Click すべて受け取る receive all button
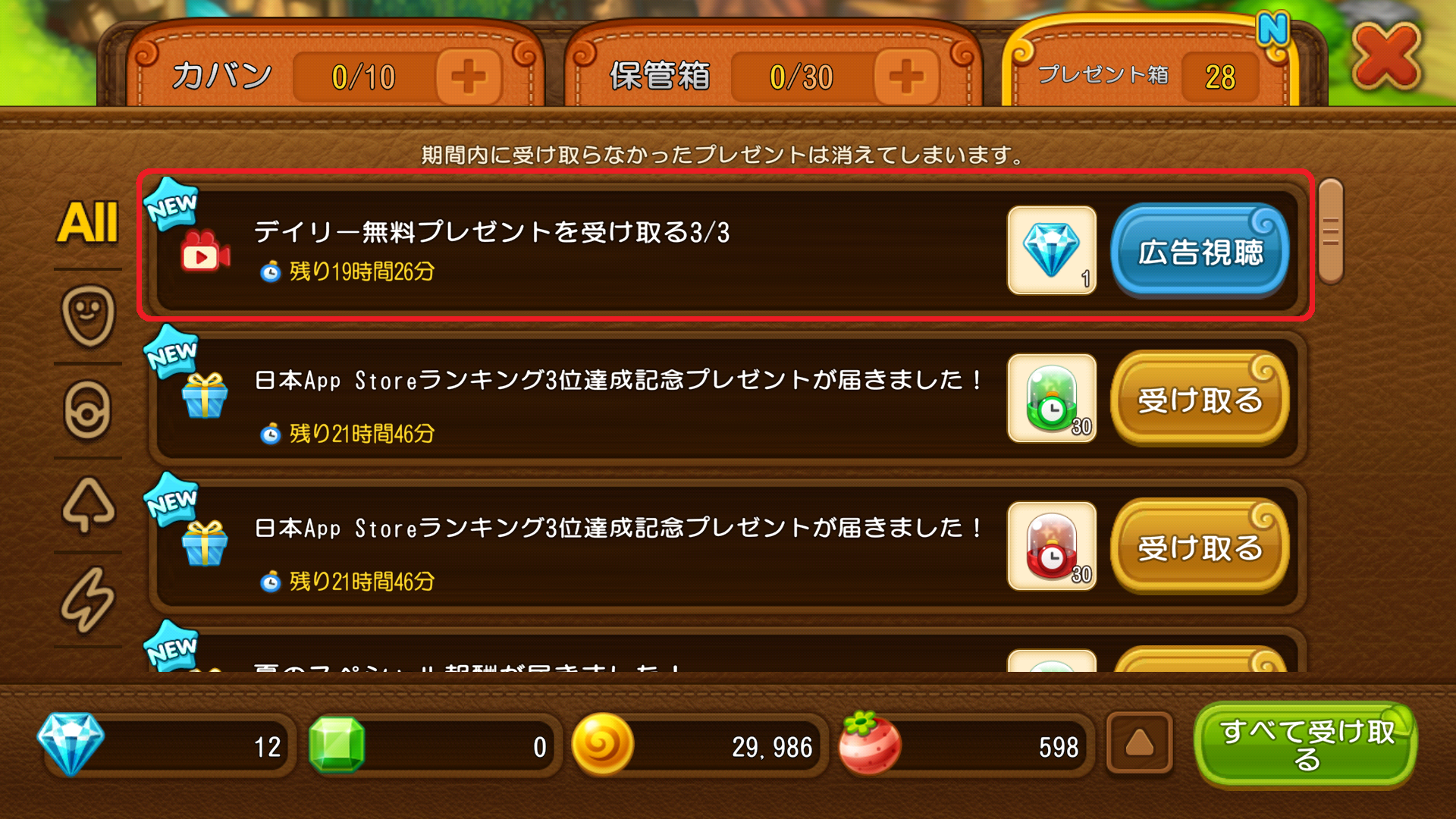 1306,745
